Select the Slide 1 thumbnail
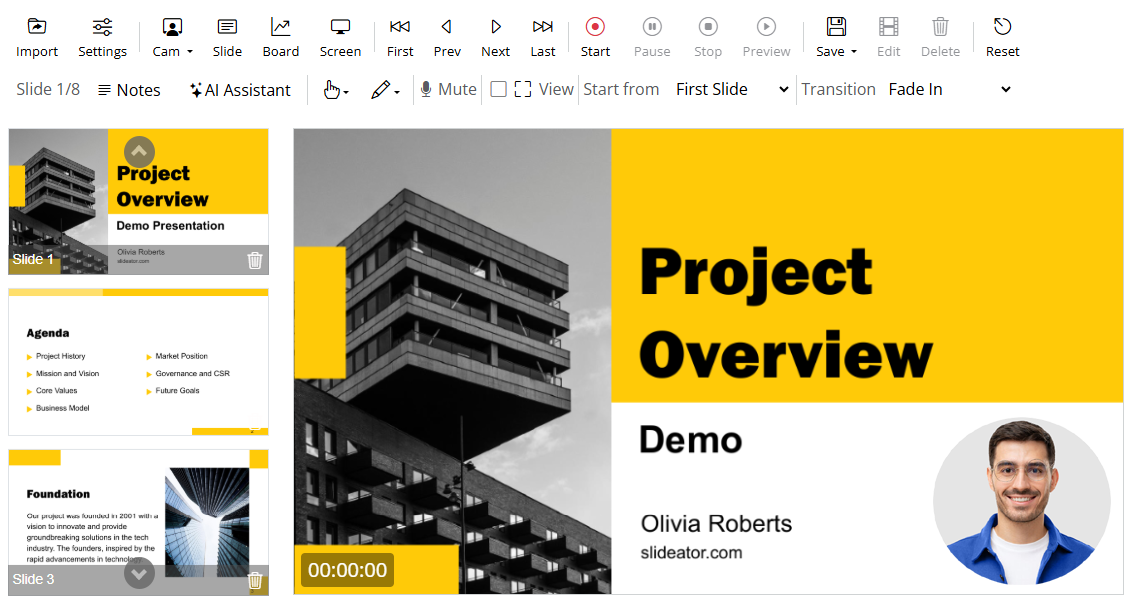Image resolution: width=1136 pixels, height=603 pixels. pyautogui.click(x=138, y=201)
